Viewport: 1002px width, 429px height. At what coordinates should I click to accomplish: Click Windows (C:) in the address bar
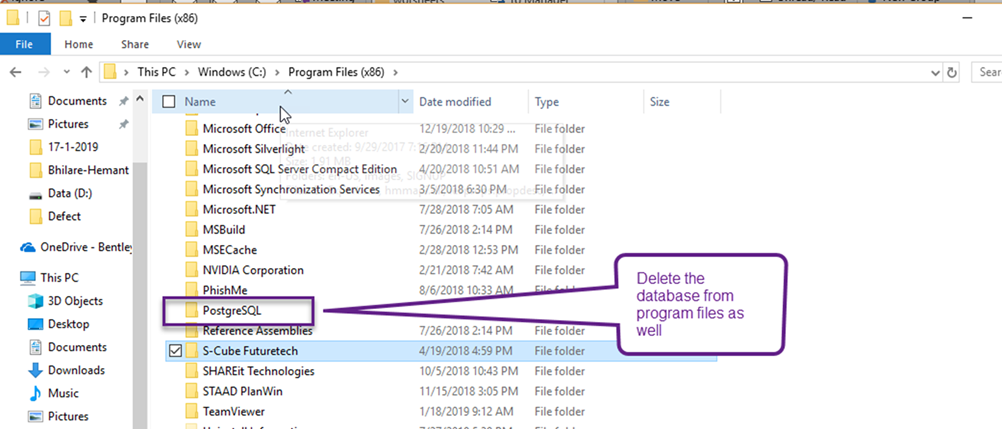(234, 72)
